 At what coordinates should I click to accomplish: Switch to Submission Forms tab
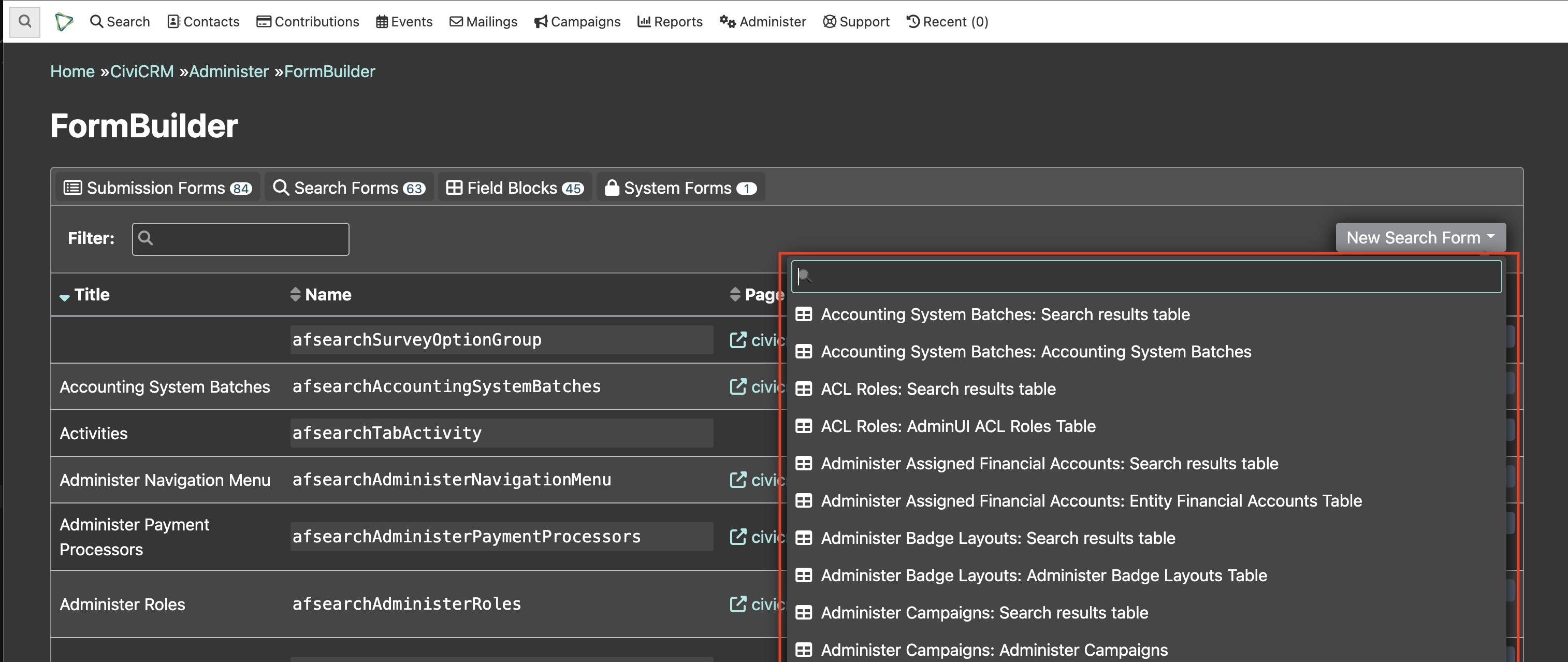tap(157, 188)
